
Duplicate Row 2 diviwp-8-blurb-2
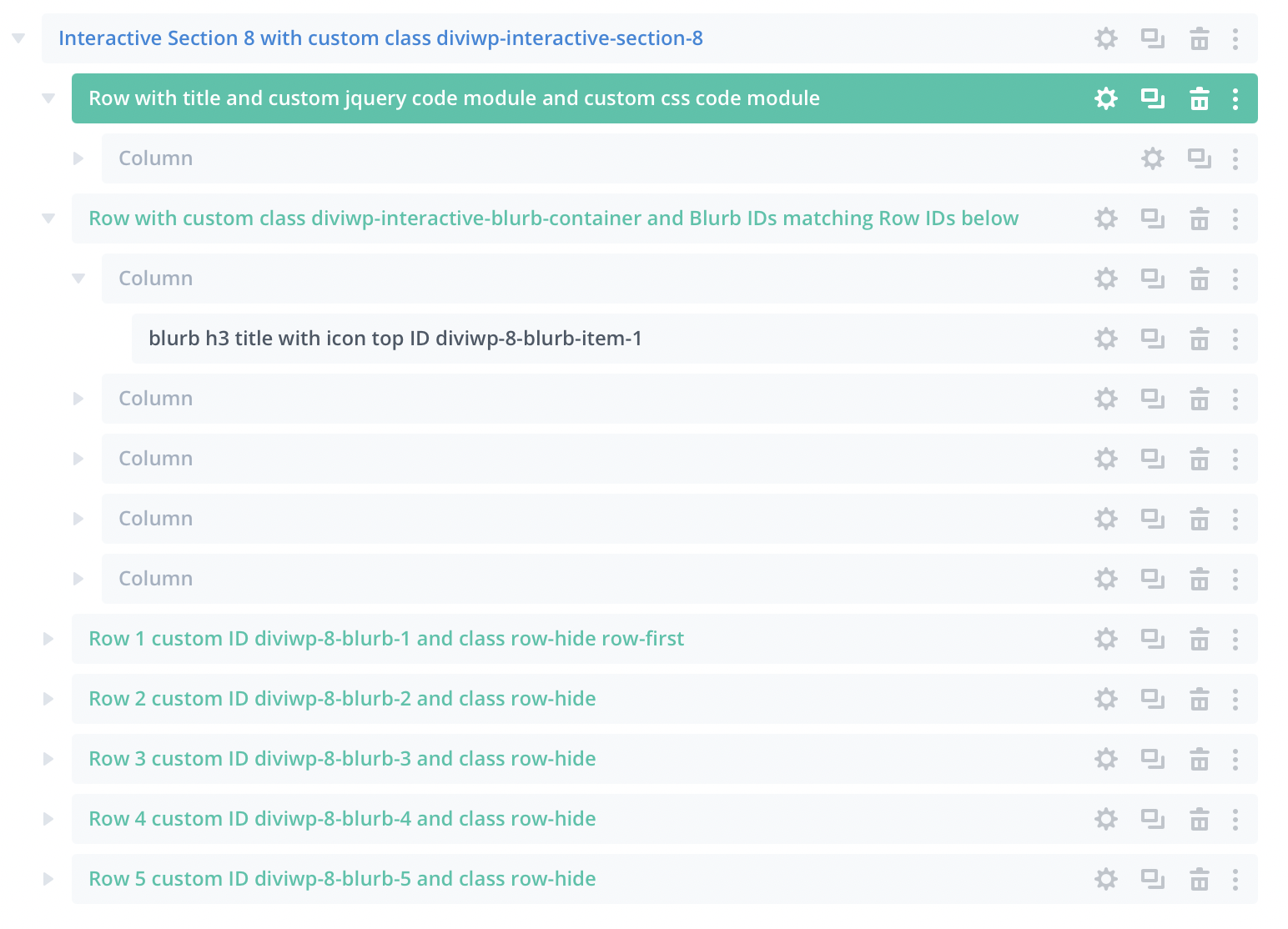(x=1153, y=699)
